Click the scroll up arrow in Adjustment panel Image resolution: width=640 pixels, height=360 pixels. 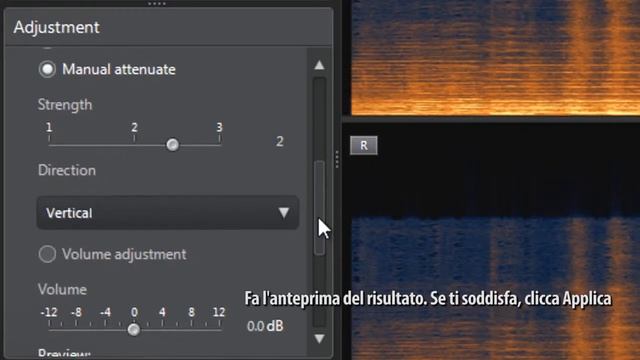(320, 65)
